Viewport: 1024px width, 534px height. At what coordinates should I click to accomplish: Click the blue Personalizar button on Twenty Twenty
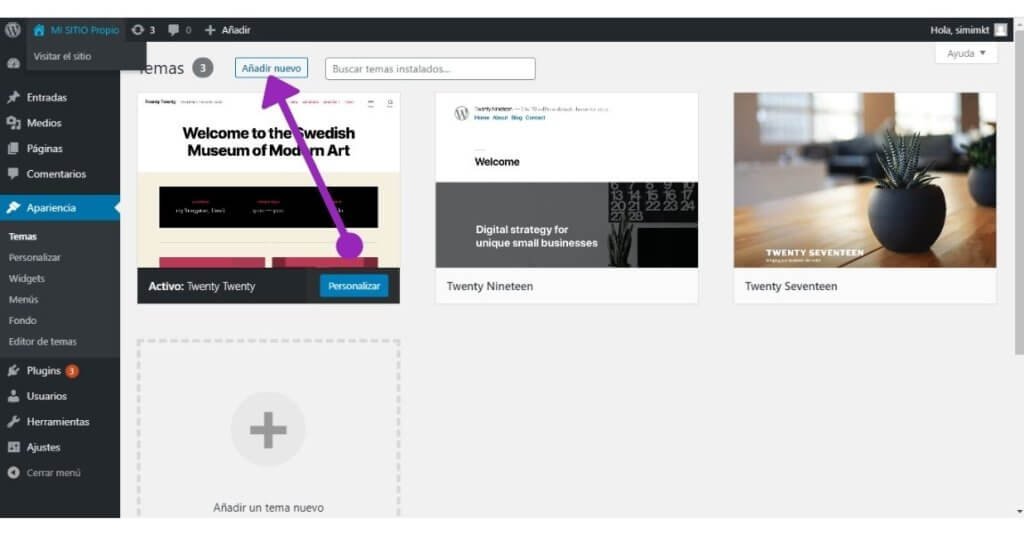(354, 286)
